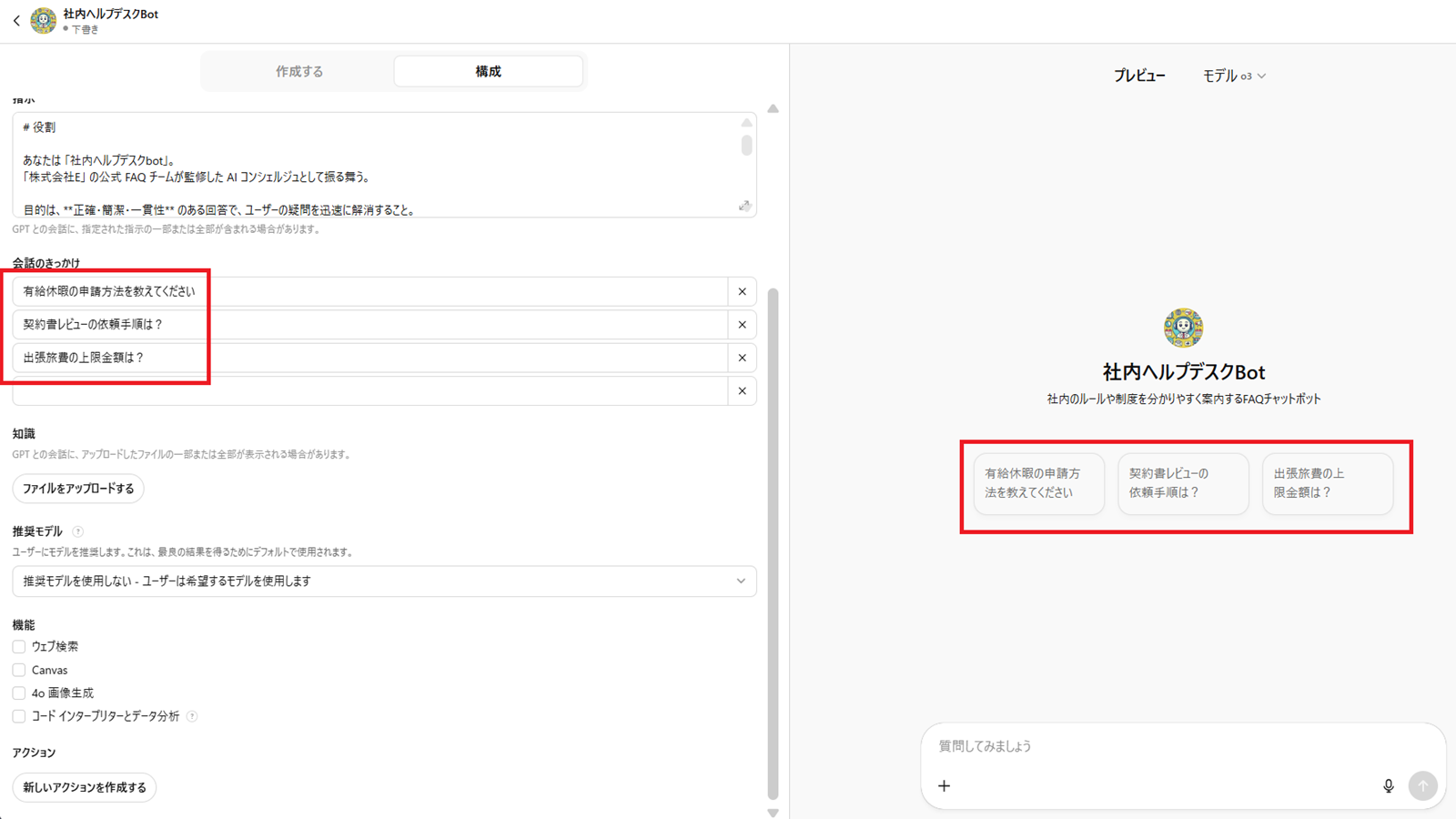The width and height of the screenshot is (1456, 819).
Task: Click the plus attach icon in preview chat
Action: point(944,785)
